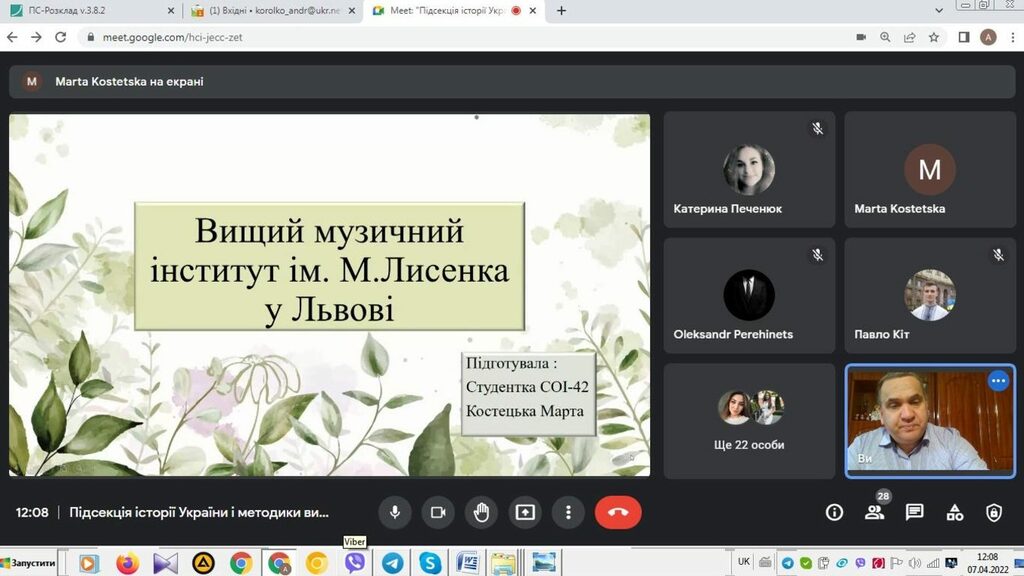1024x576 pixels.
Task: Toggle the microphone in the Meet toolbar
Action: coord(395,512)
